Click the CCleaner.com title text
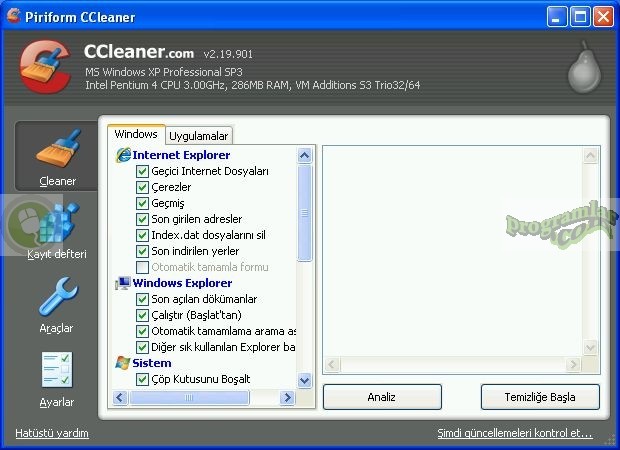This screenshot has height=450, width=620. coord(139,51)
